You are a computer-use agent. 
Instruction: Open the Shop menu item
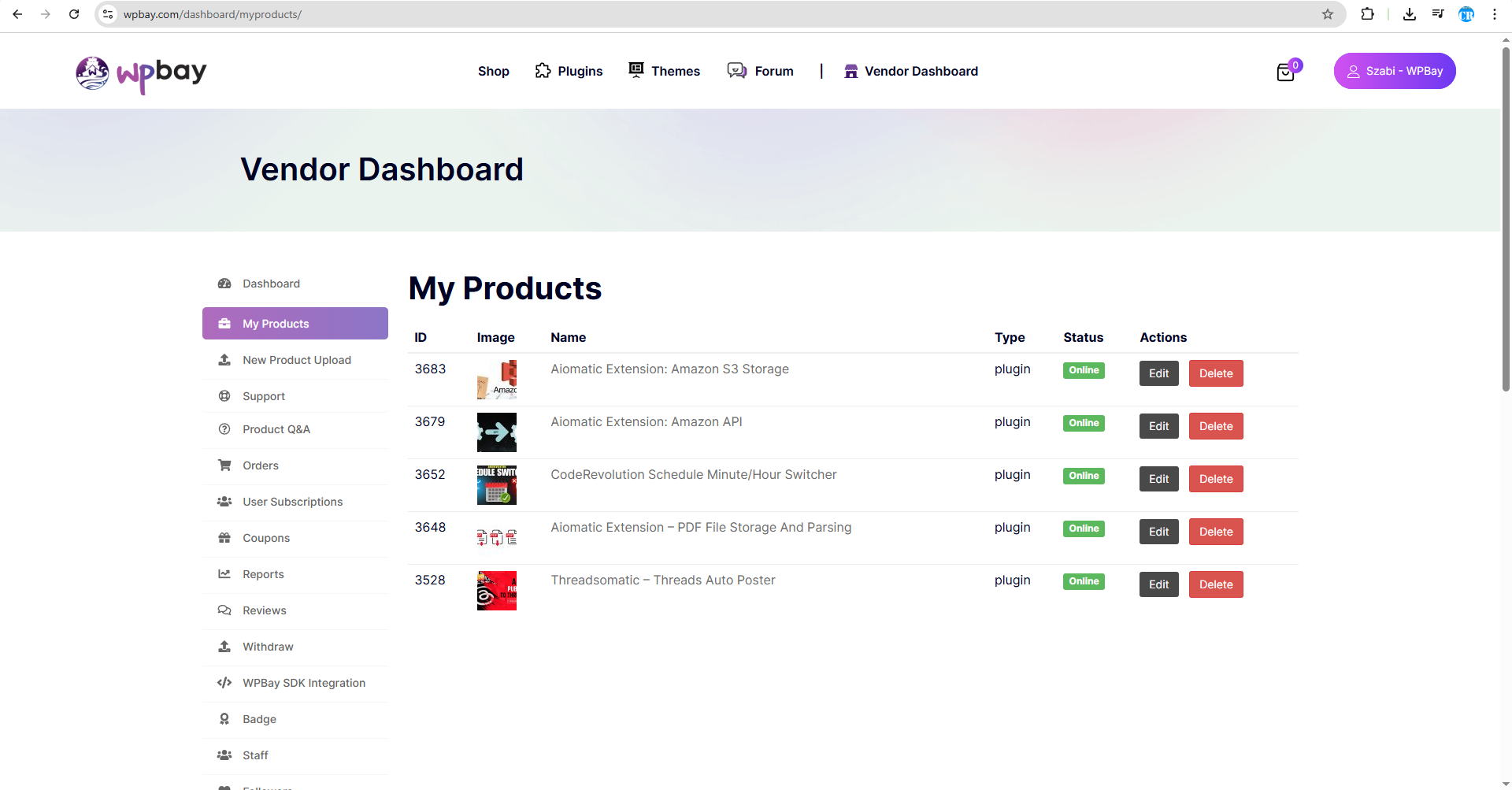(x=494, y=71)
